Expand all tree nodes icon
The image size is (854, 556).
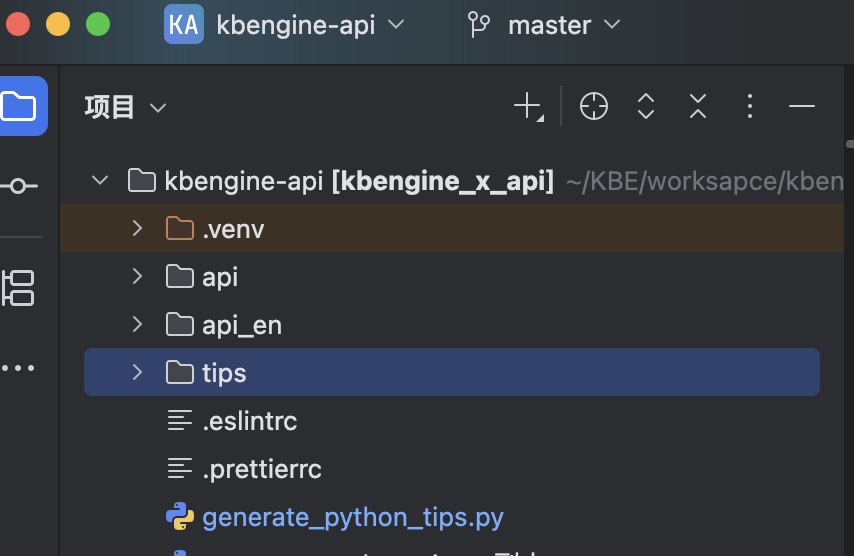pyautogui.click(x=646, y=106)
